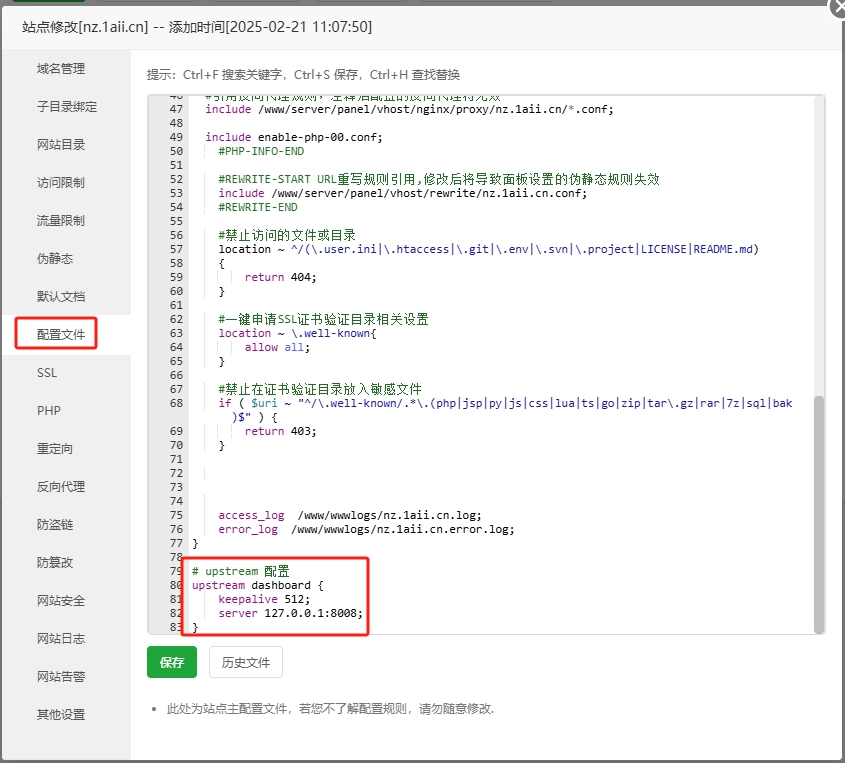
Task: Open the 子目录绑定 settings
Action: click(65, 106)
